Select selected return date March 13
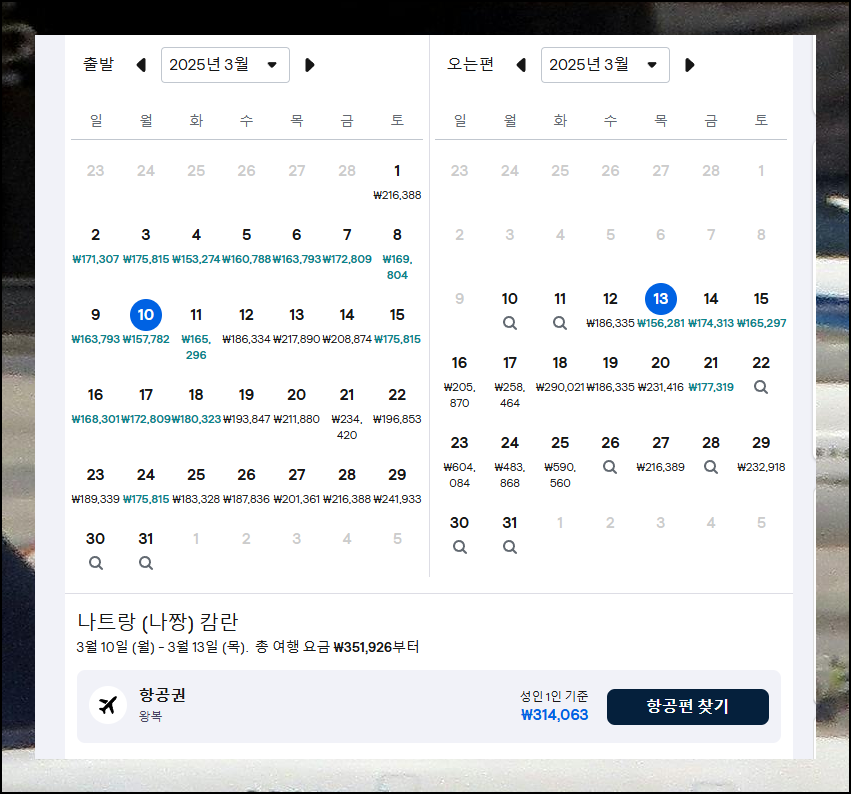The height and width of the screenshot is (794, 851). tap(661, 298)
